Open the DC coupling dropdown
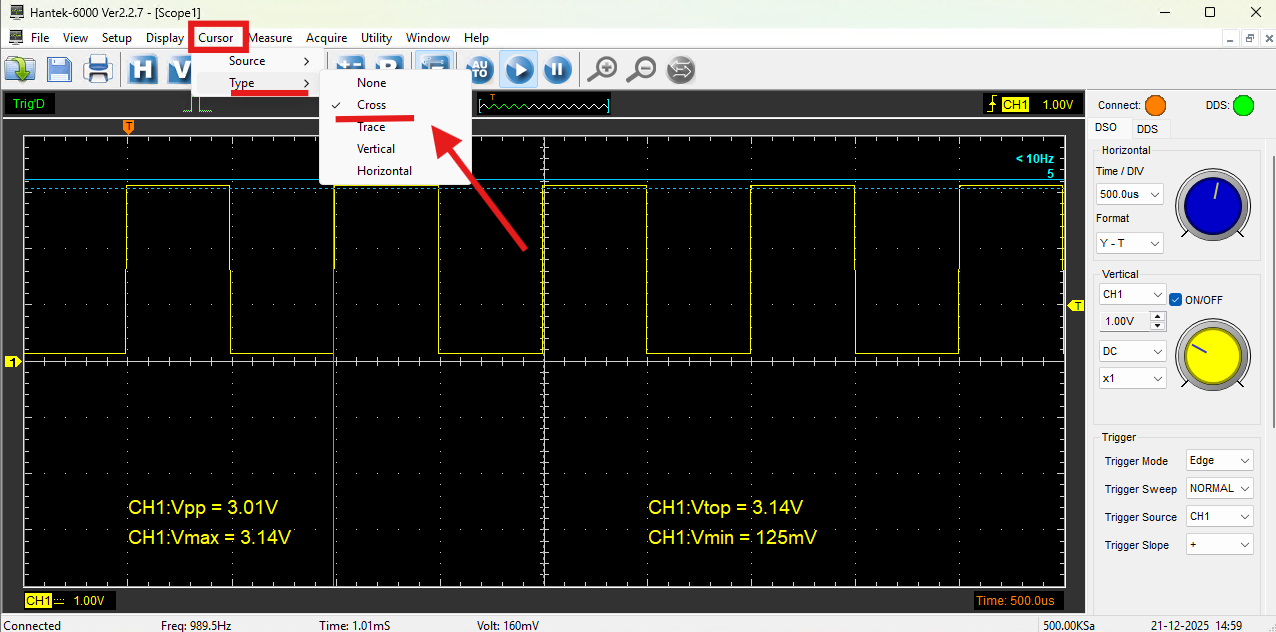Screen dimensions: 1276x632 (x=1133, y=352)
